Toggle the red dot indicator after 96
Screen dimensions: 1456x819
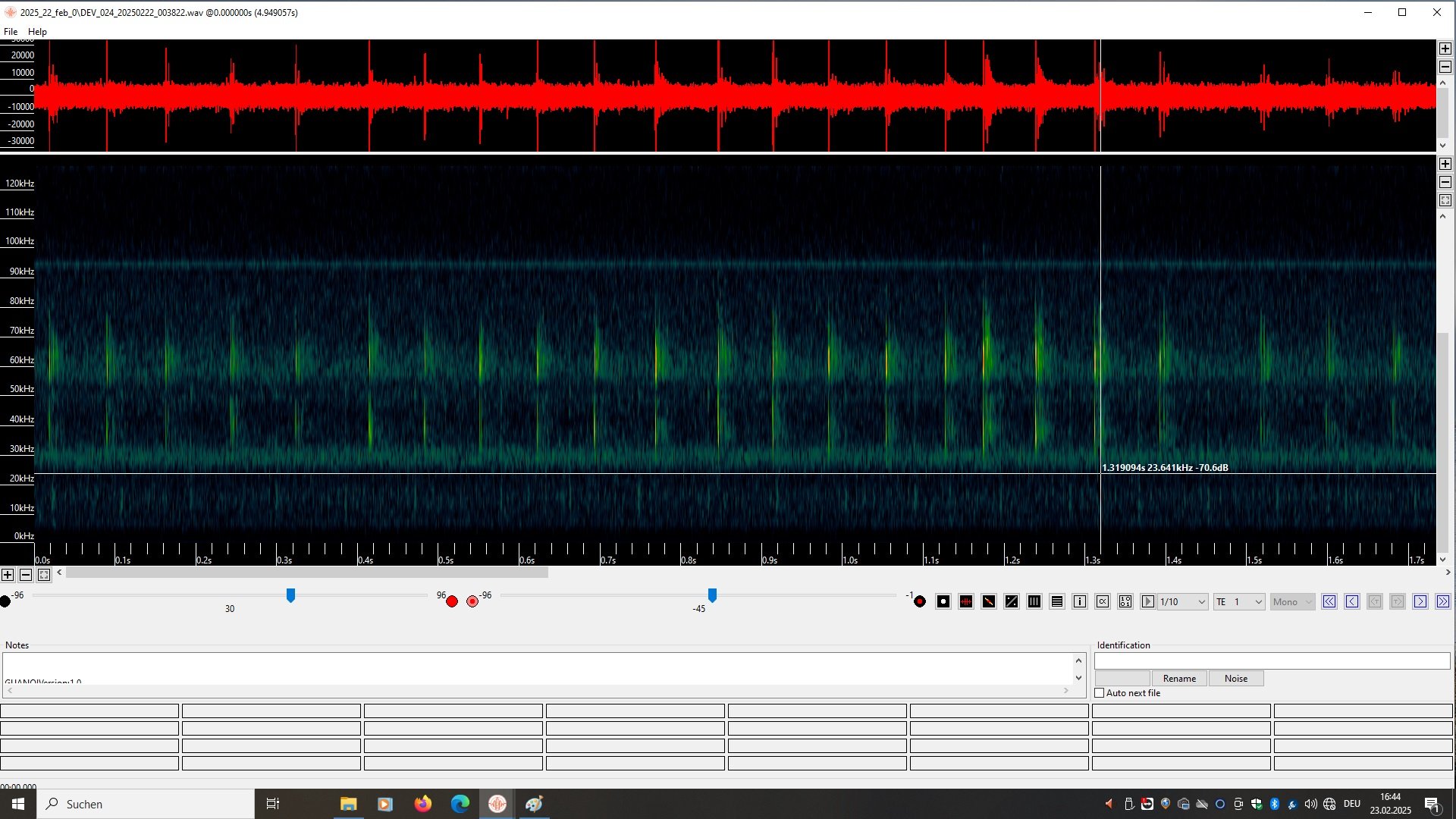point(452,601)
